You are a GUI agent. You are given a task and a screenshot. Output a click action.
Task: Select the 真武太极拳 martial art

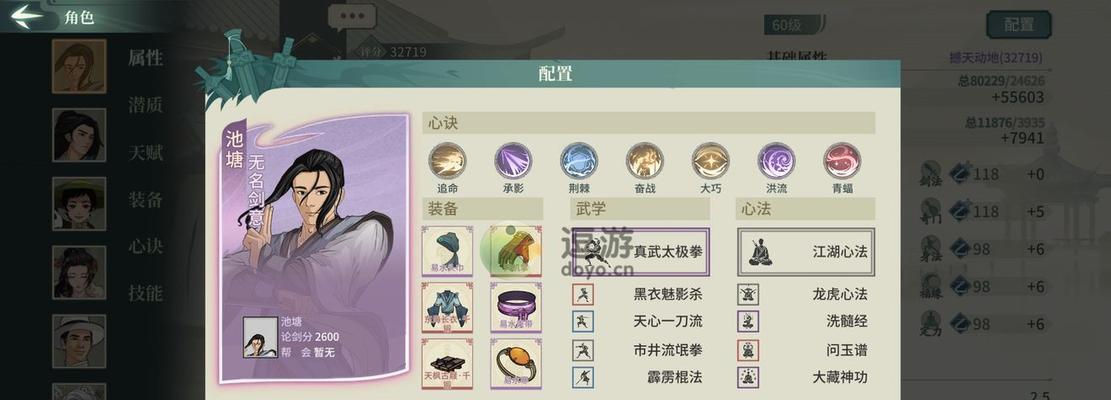click(x=641, y=252)
